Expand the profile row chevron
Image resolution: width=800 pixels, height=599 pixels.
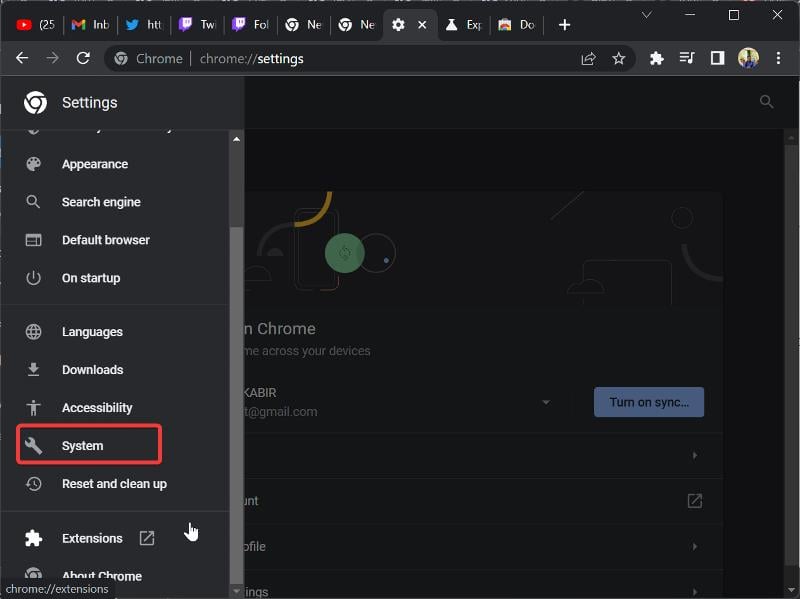[x=695, y=546]
